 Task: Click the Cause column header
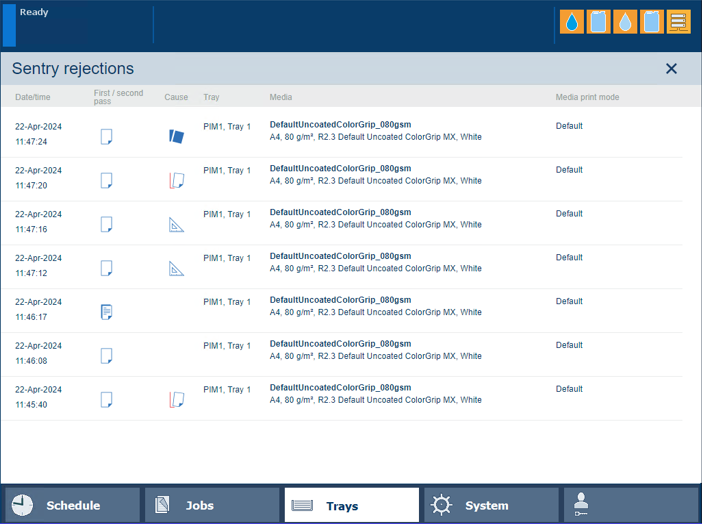[176, 97]
